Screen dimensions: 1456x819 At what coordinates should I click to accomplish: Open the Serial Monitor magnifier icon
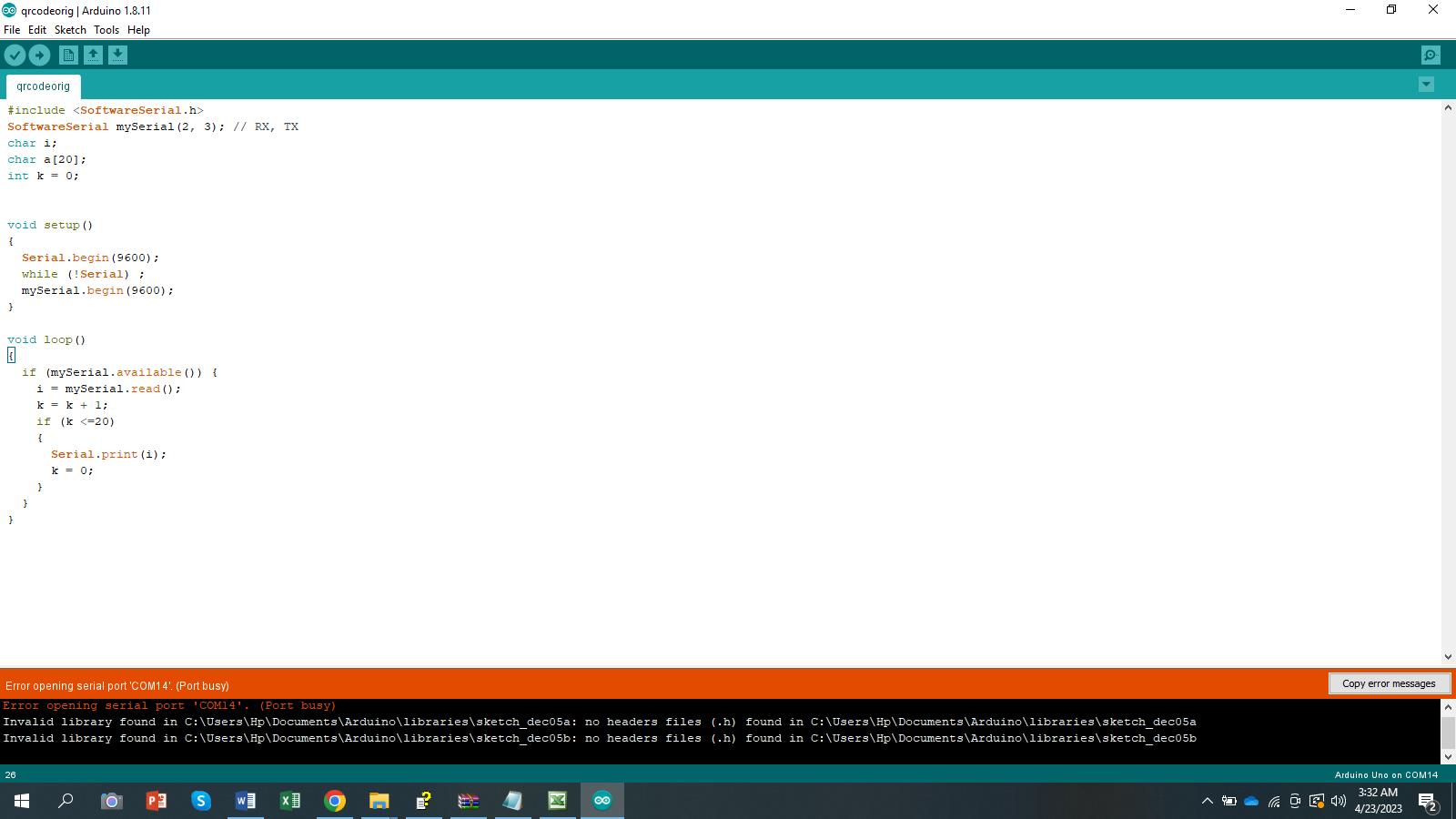pos(1431,55)
